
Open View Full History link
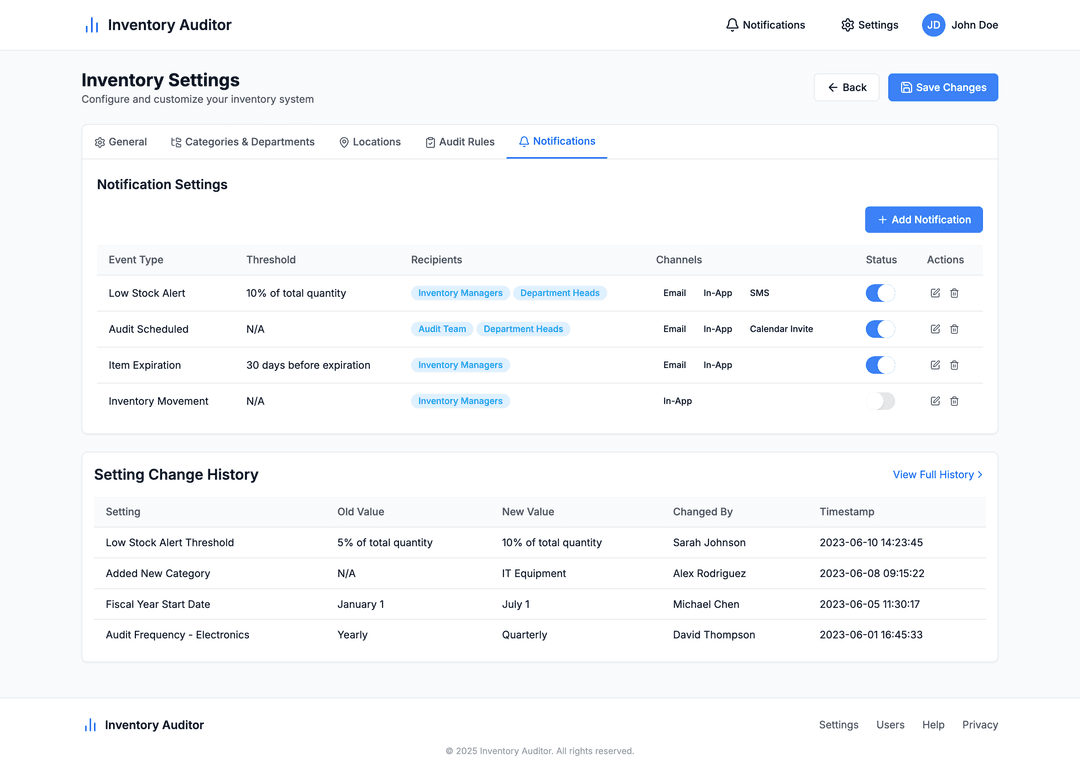pos(937,475)
